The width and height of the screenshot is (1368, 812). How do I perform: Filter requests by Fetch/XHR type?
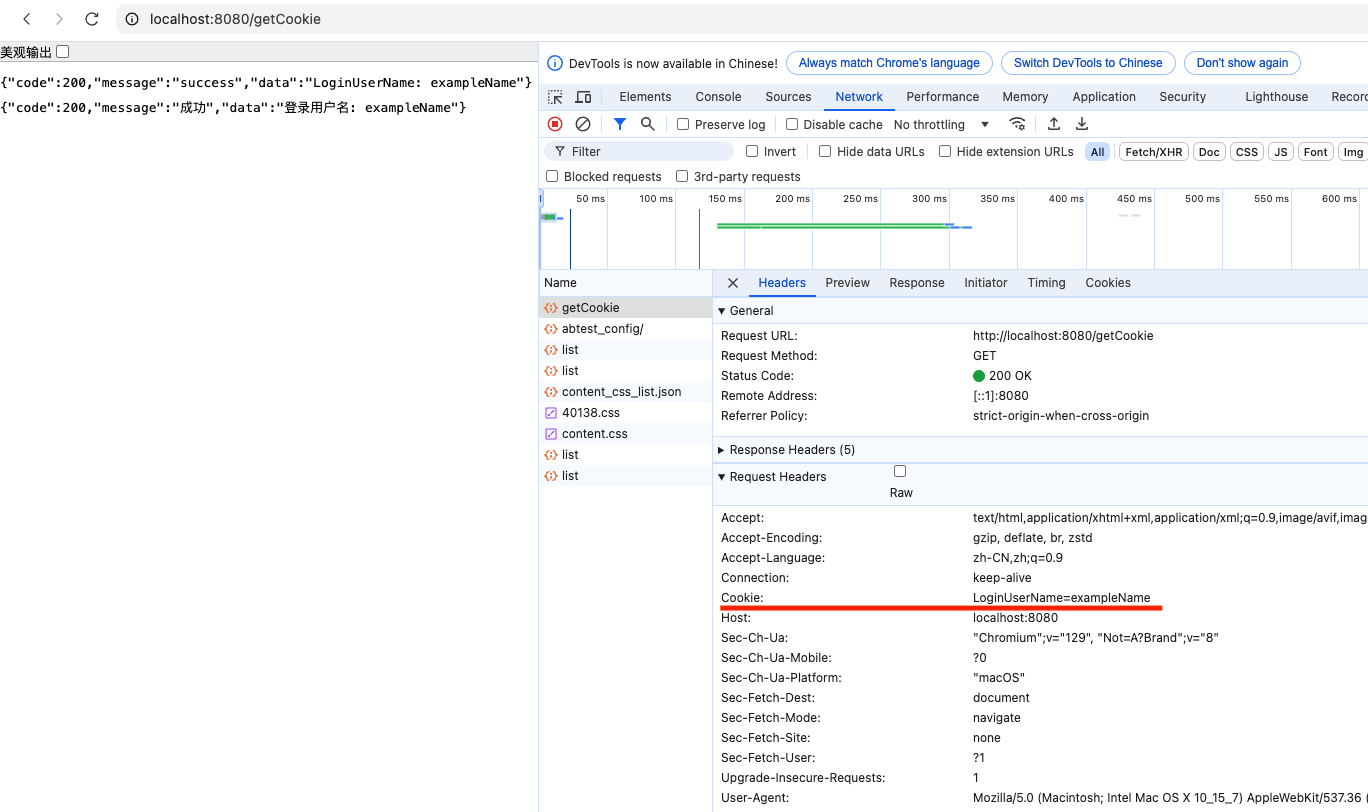tap(1154, 152)
